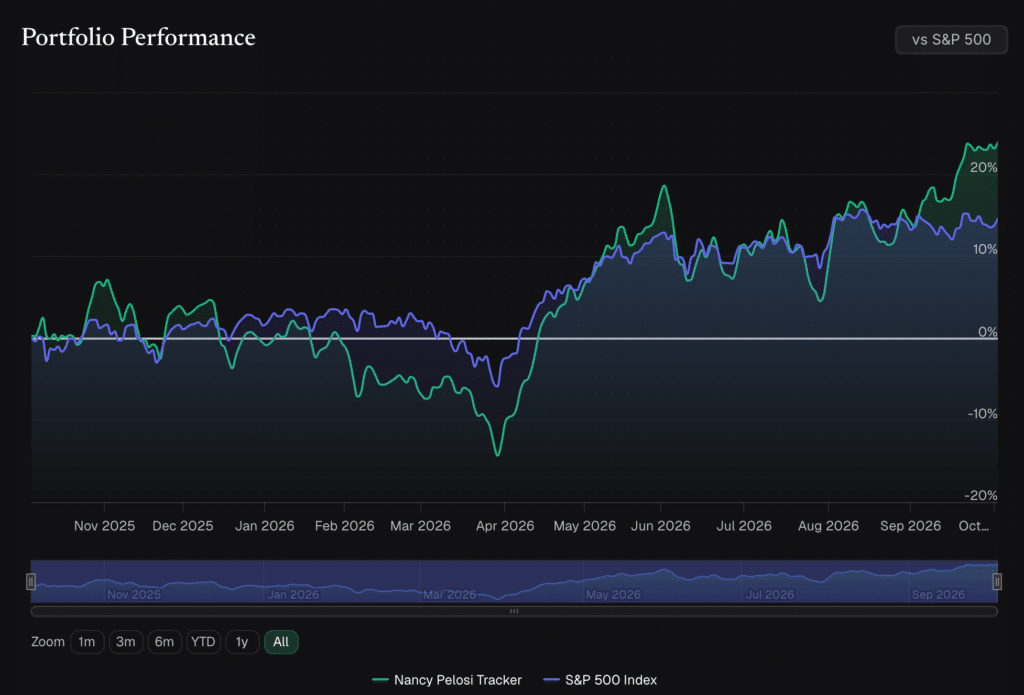Screen dimensions: 1024x695
Task: Click the Feb 2026 axis label
Action: 345,526
